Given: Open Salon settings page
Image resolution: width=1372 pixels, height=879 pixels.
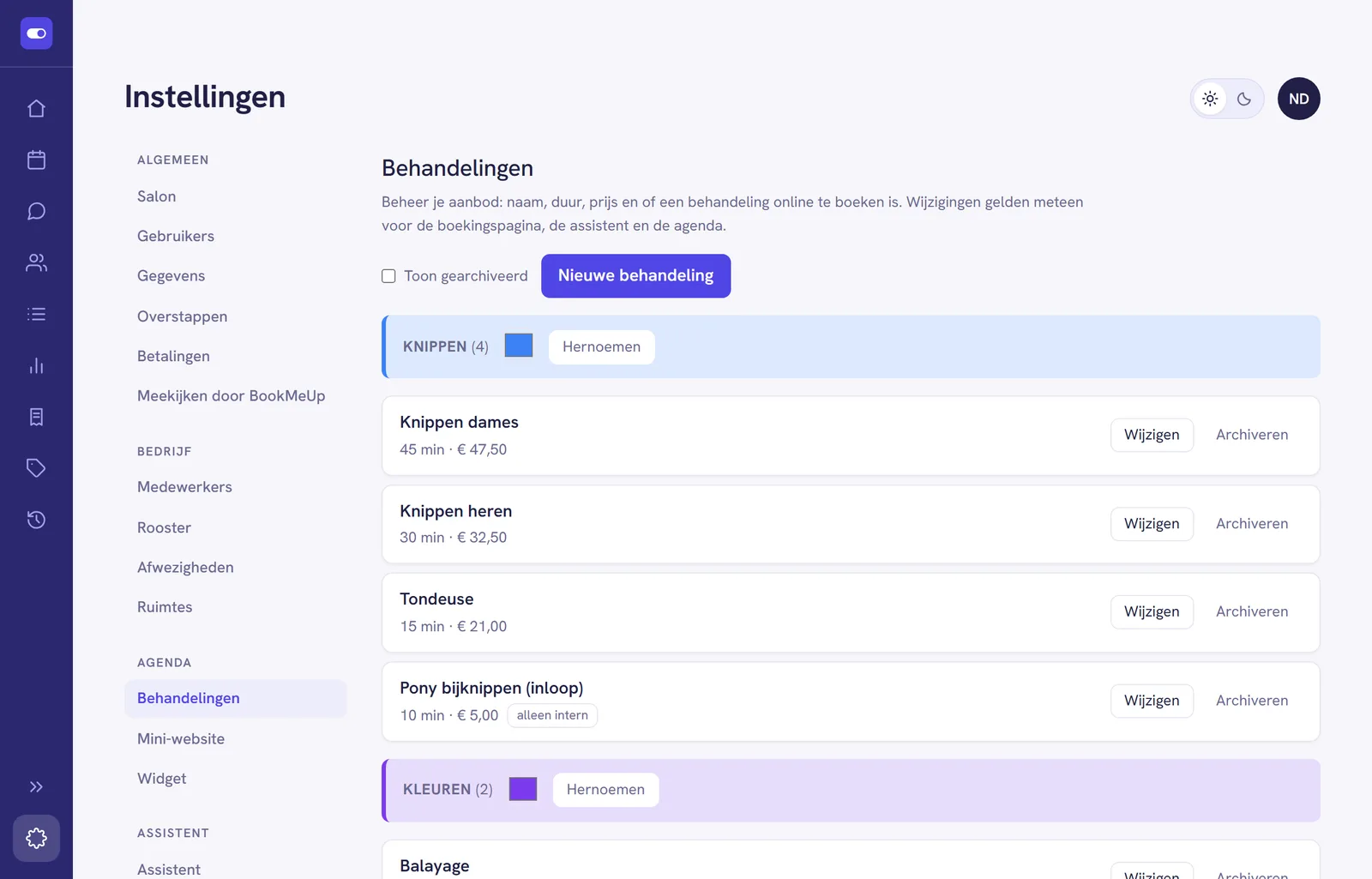Looking at the screenshot, I should coord(236,196).
